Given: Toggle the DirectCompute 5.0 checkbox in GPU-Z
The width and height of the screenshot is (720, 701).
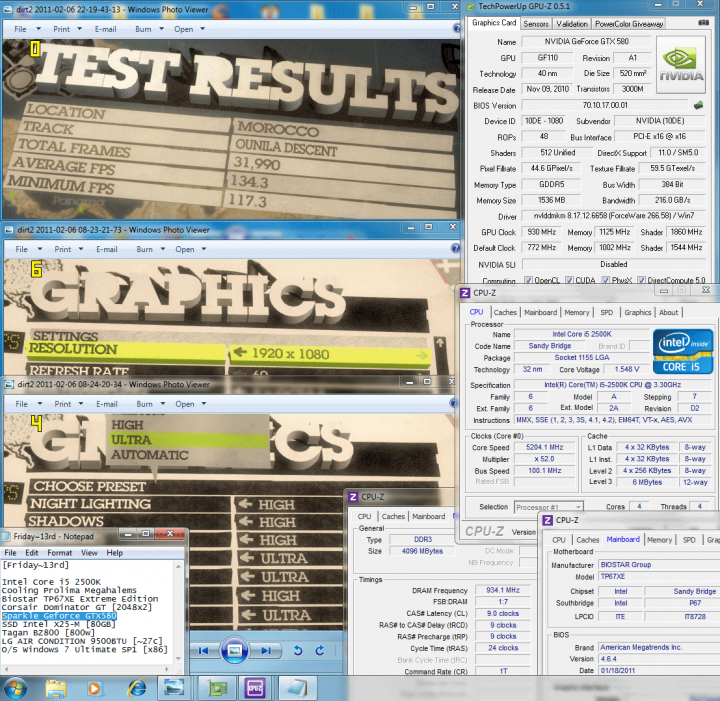Looking at the screenshot, I should [641, 280].
